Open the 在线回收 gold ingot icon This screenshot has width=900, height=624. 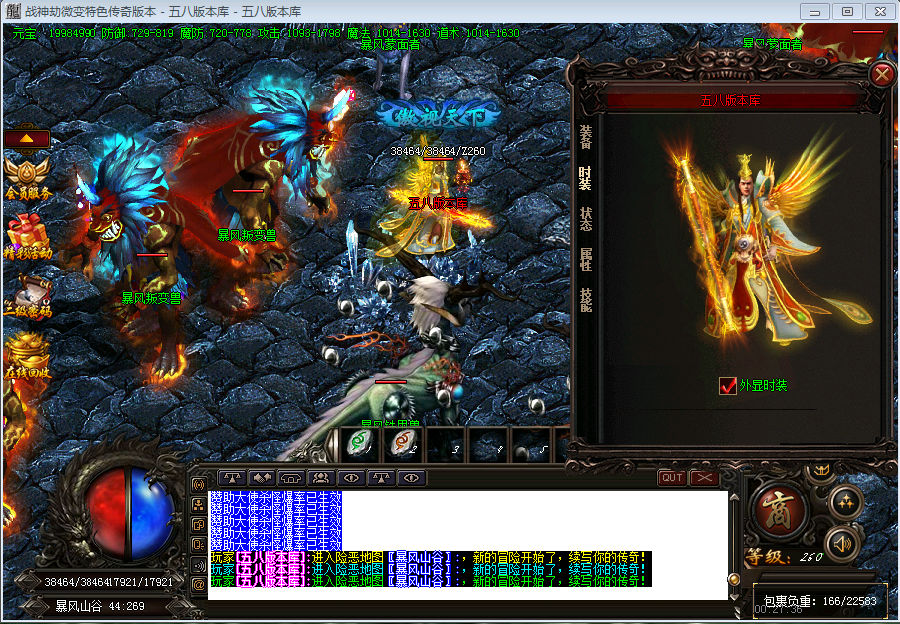pos(27,357)
